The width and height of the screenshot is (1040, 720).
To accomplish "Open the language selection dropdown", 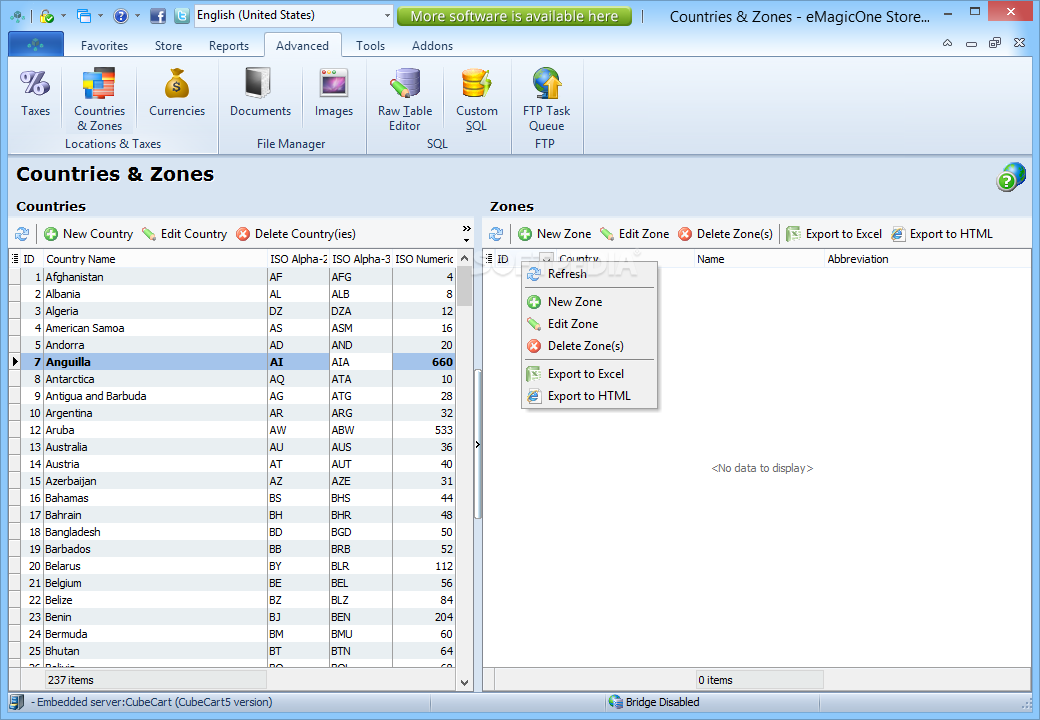I will [387, 15].
